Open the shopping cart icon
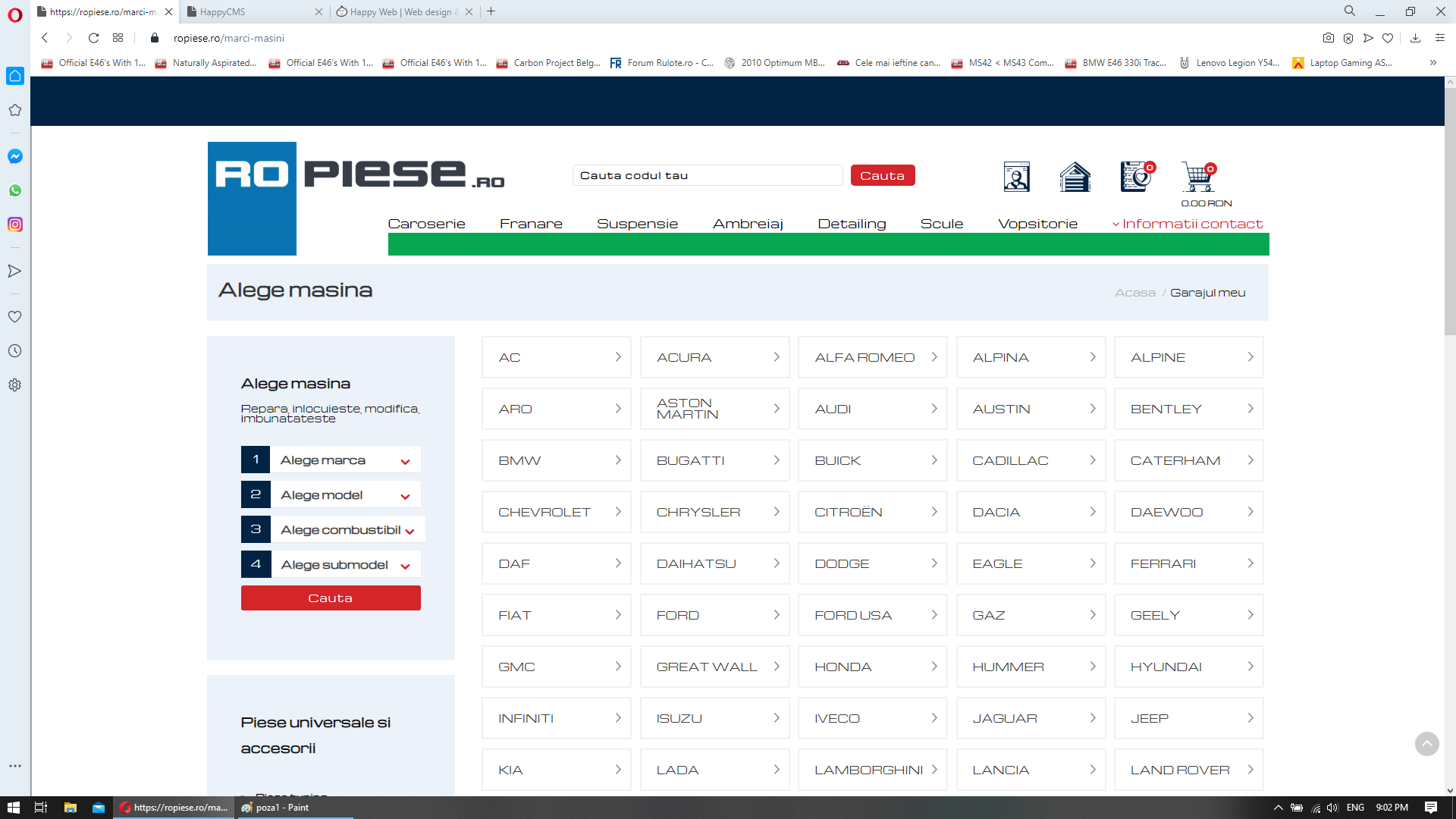 pos(1198,177)
